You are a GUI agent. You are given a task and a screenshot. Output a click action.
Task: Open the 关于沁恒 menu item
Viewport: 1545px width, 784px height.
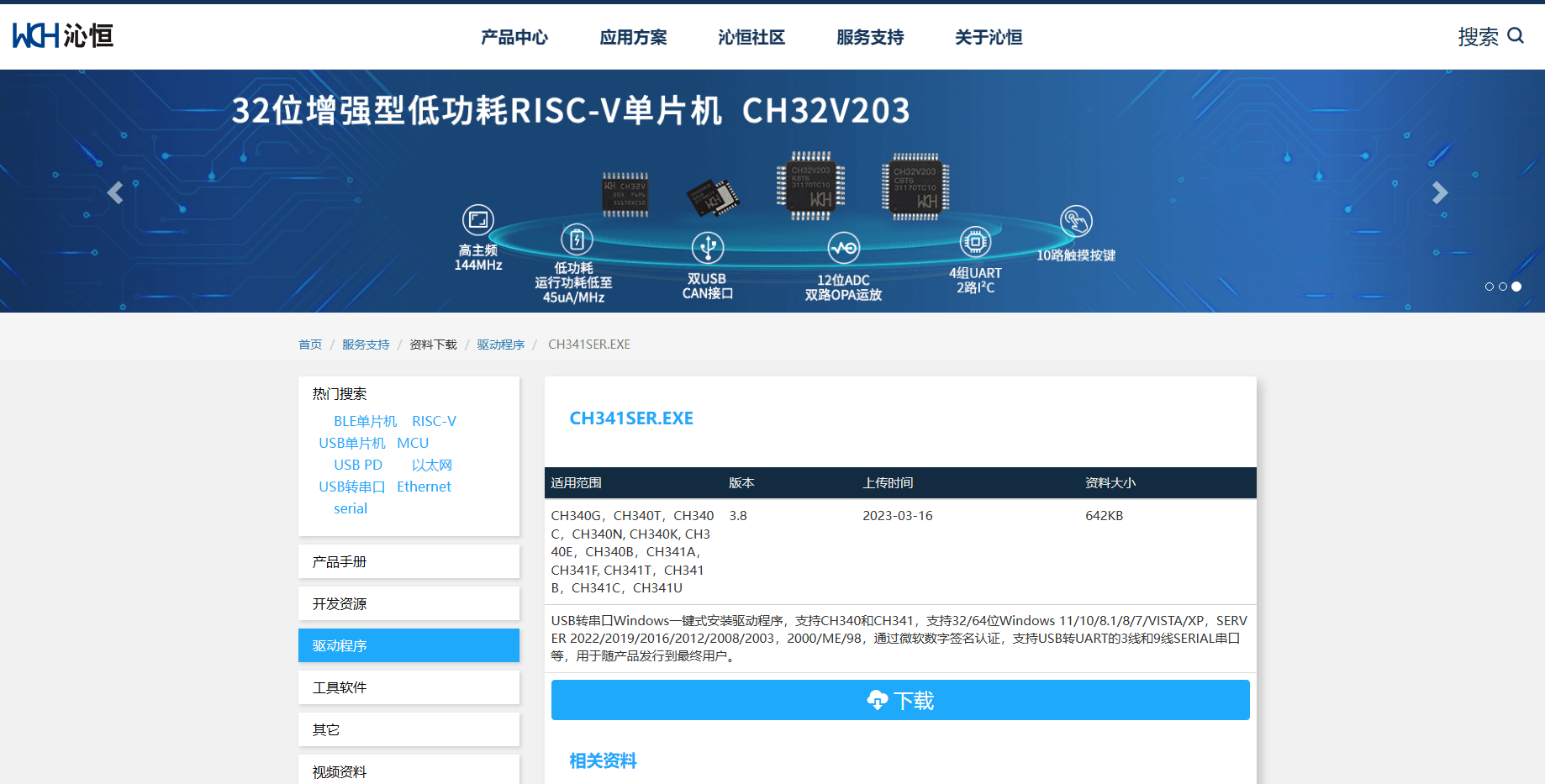click(988, 37)
